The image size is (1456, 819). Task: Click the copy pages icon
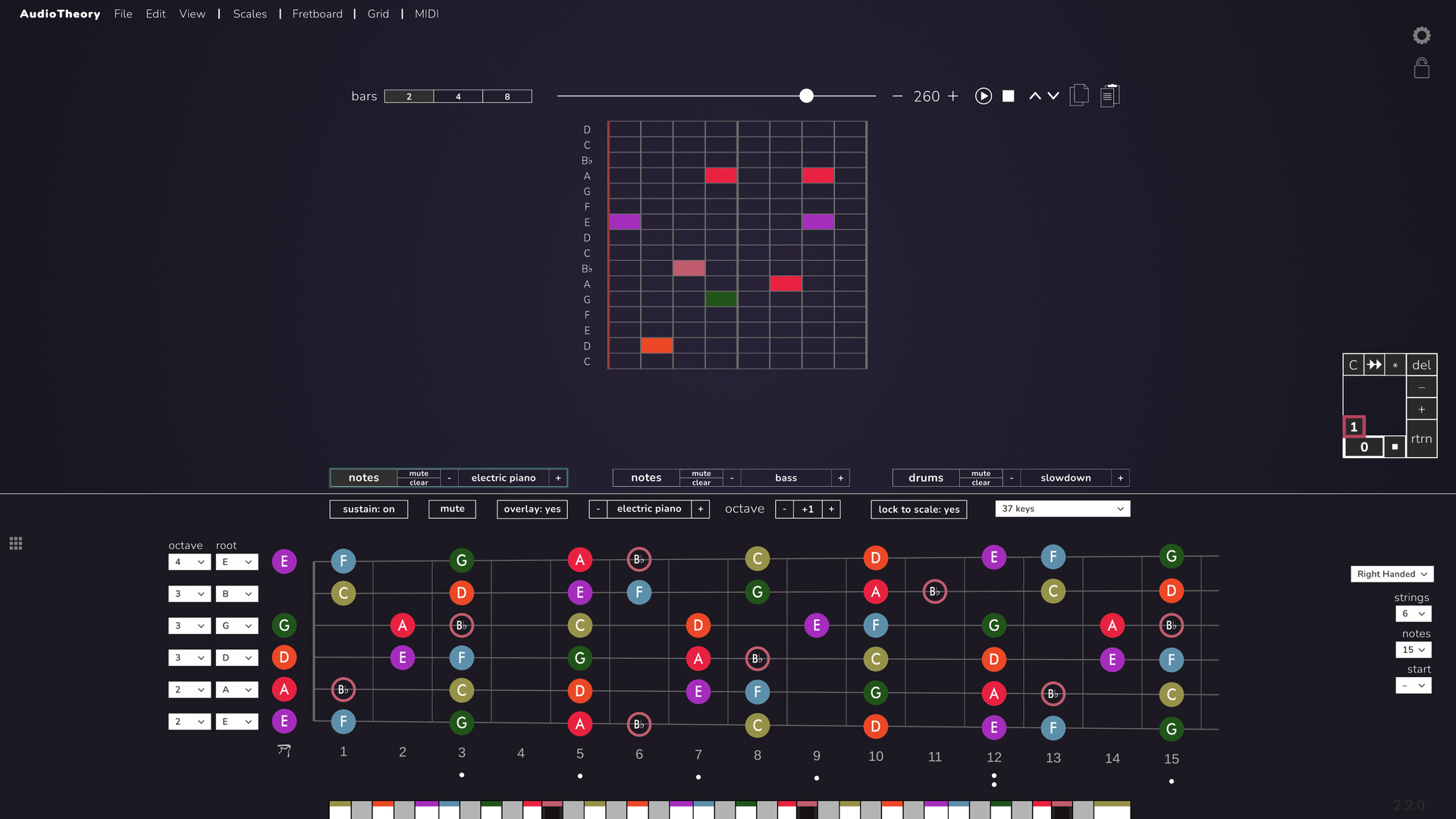pos(1079,96)
